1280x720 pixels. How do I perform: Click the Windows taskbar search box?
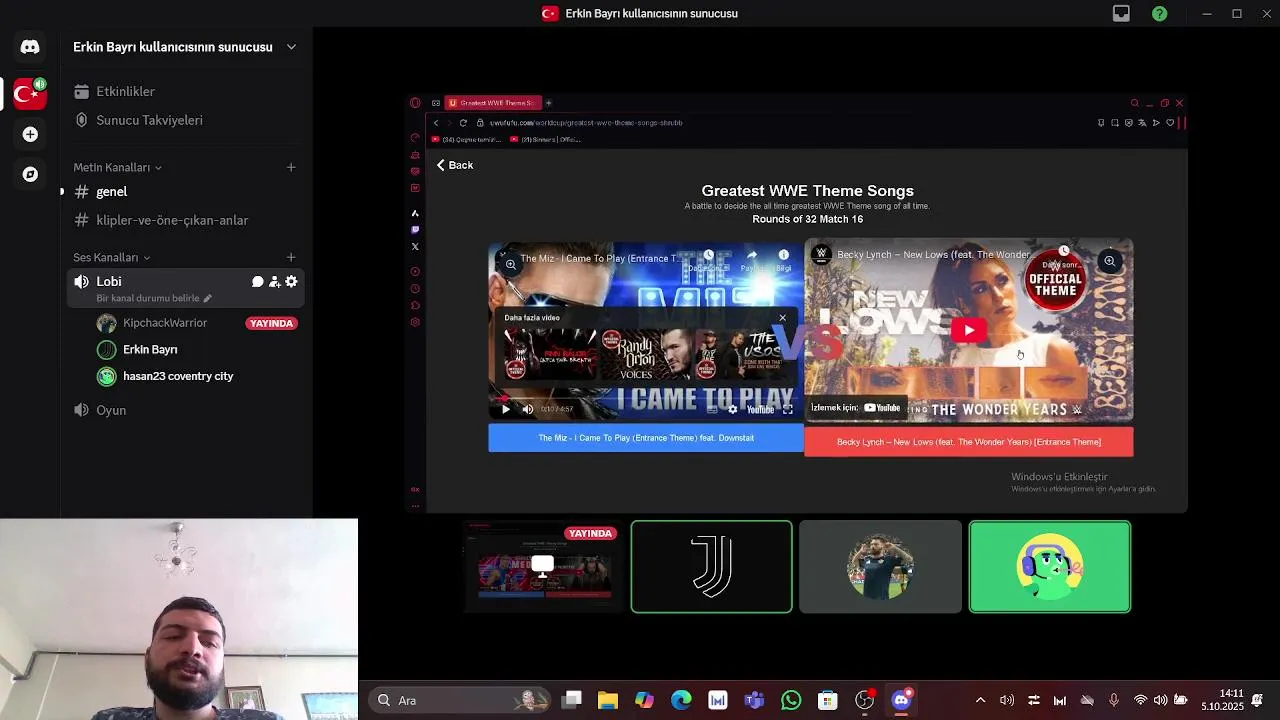coord(460,700)
